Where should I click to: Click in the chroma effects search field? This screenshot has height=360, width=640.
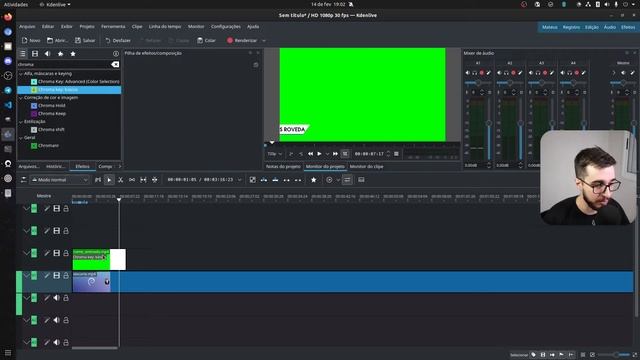tap(64, 64)
